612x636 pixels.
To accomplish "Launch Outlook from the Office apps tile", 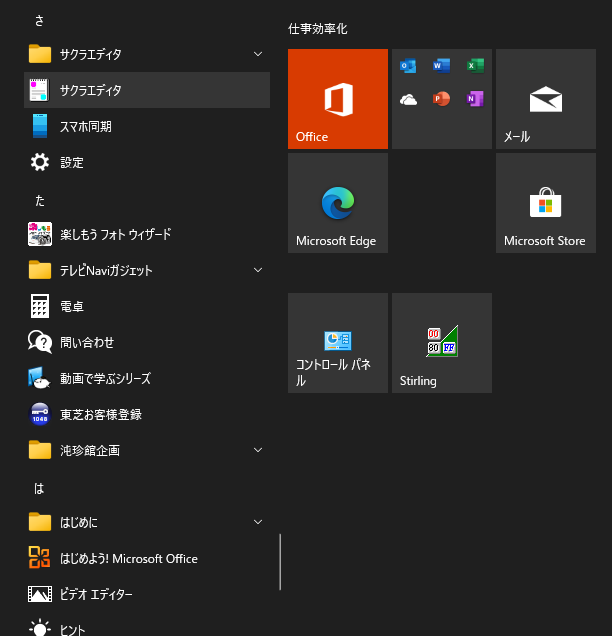I will point(408,66).
